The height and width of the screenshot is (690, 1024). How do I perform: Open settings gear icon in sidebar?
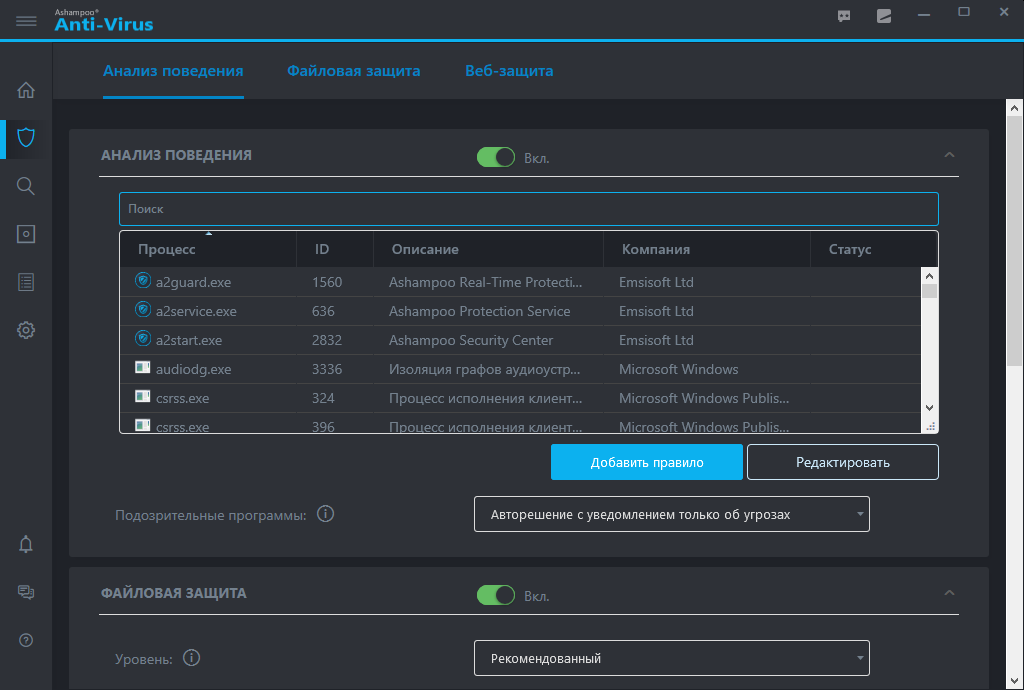point(26,330)
